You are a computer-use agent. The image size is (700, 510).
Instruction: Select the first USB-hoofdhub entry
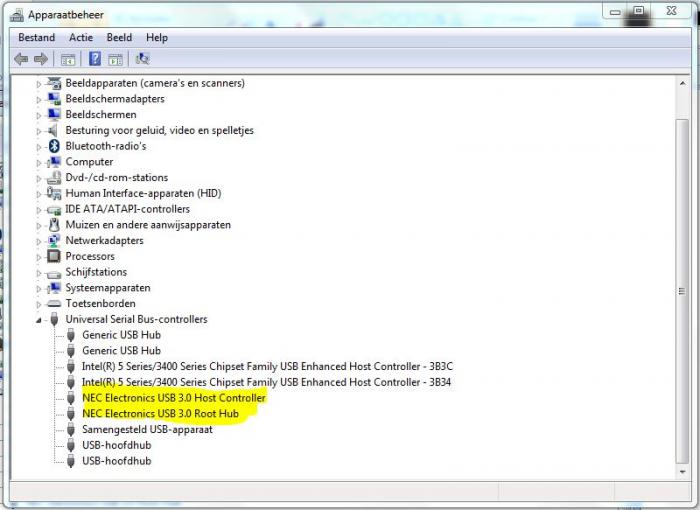pos(117,445)
